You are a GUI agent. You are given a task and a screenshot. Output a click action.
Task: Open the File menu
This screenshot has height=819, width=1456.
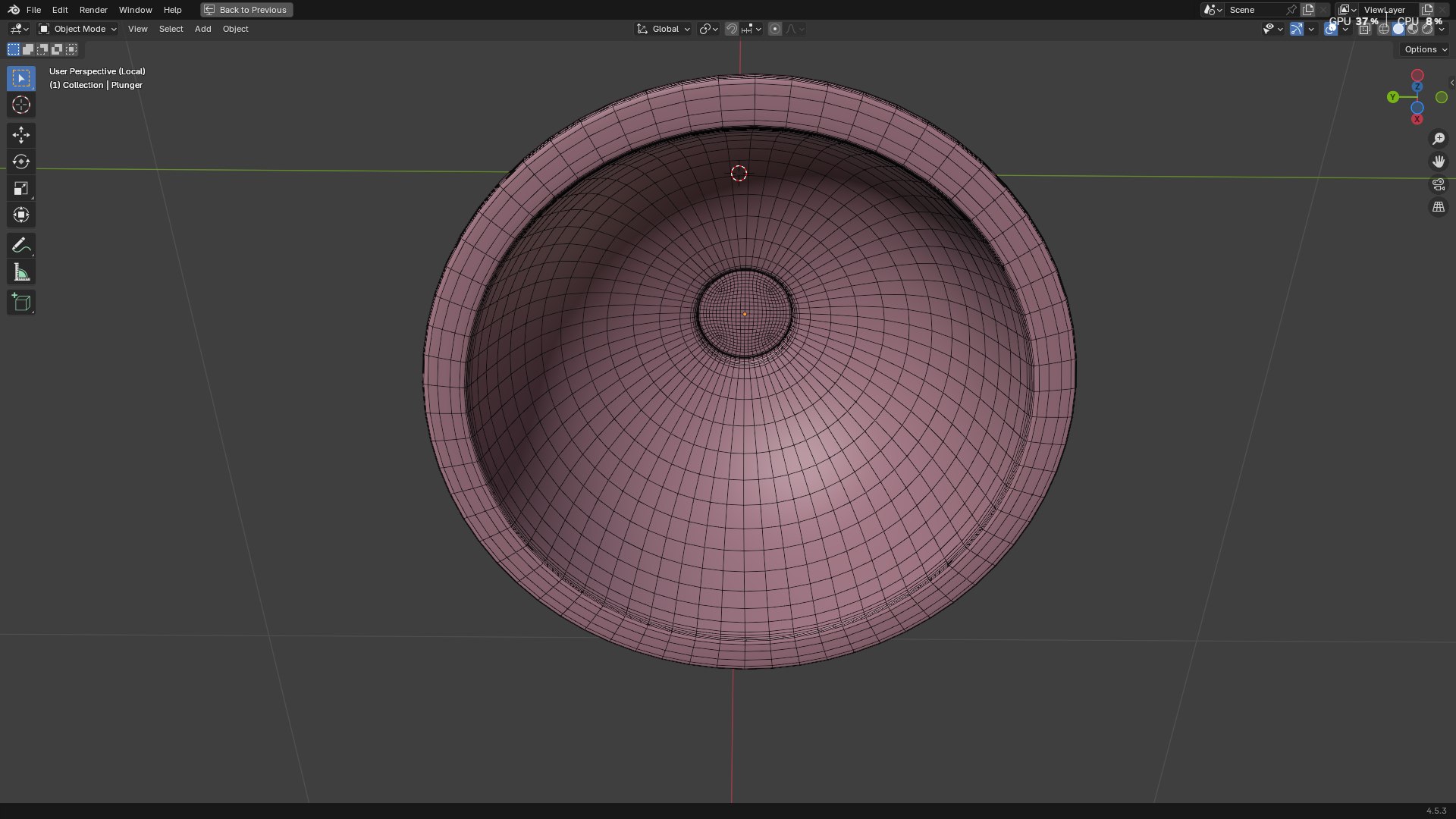(x=33, y=10)
